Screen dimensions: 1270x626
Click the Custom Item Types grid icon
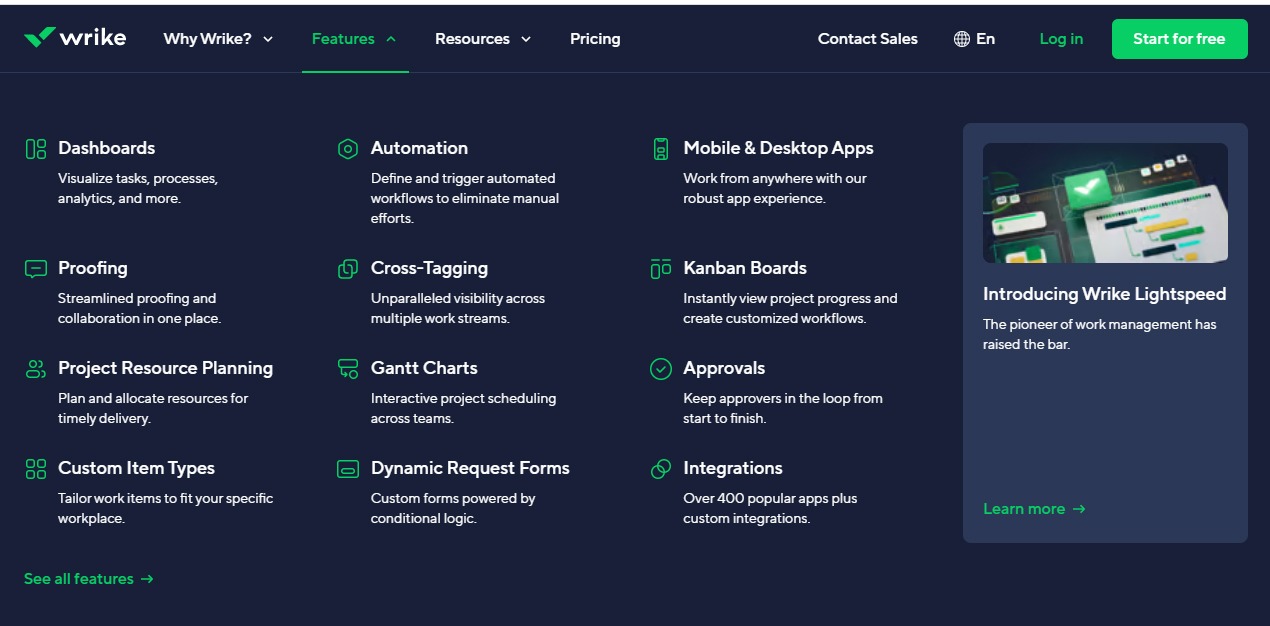pyautogui.click(x=36, y=469)
